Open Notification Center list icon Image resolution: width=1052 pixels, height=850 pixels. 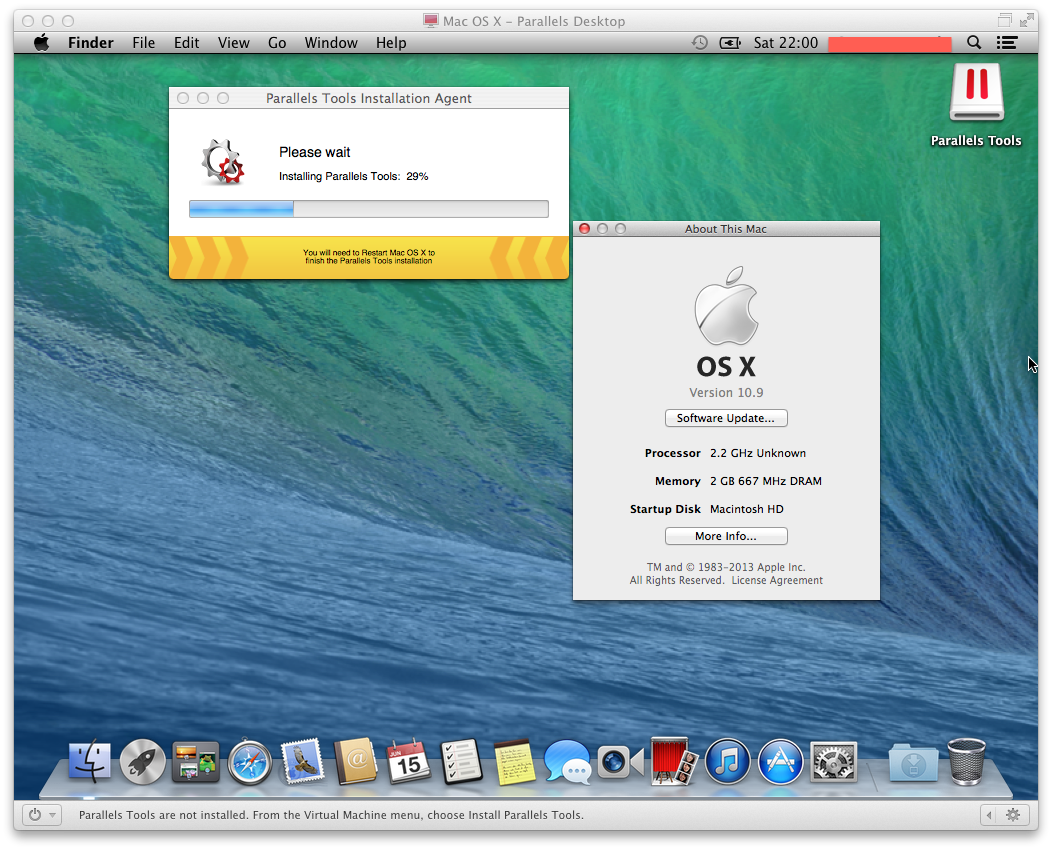coord(1006,43)
